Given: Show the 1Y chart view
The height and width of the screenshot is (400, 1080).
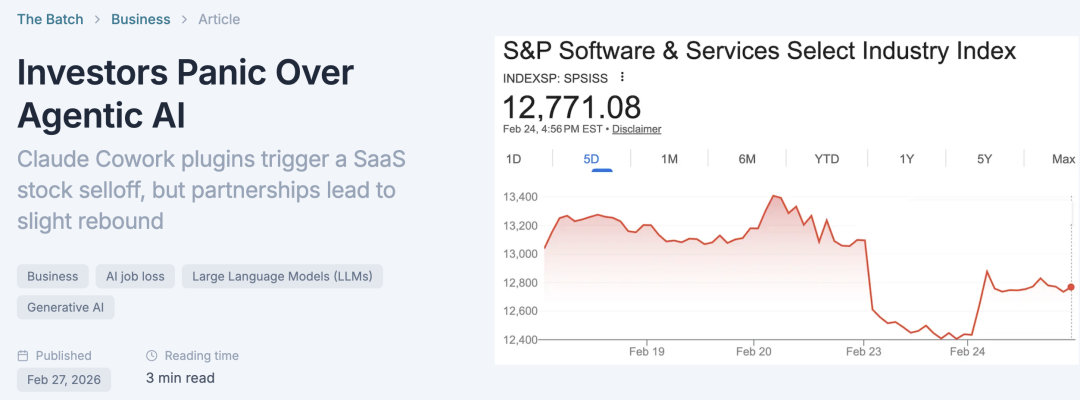Looking at the screenshot, I should (906, 159).
